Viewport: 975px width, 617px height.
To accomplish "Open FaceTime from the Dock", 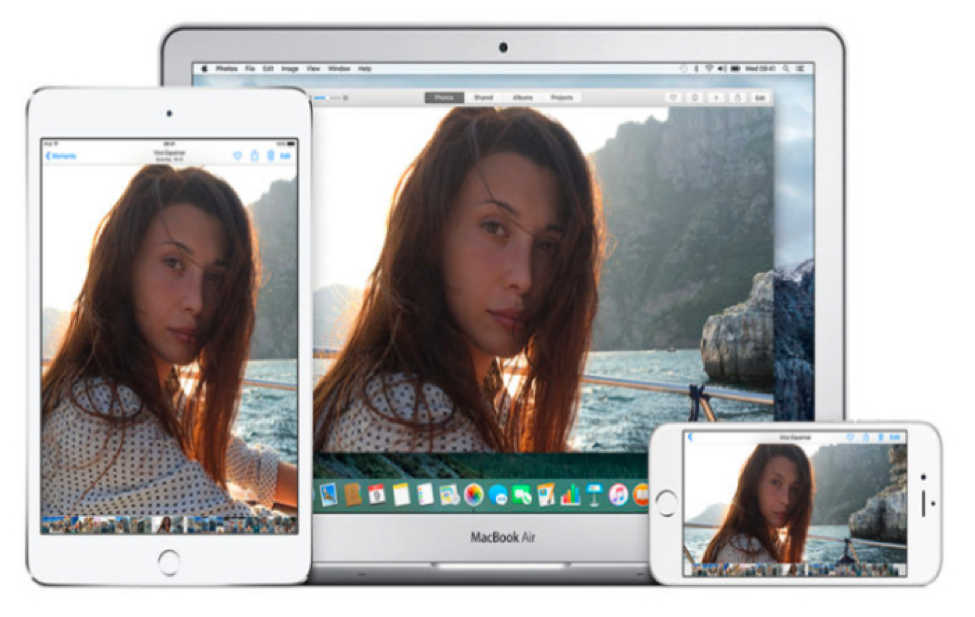I will pyautogui.click(x=522, y=494).
